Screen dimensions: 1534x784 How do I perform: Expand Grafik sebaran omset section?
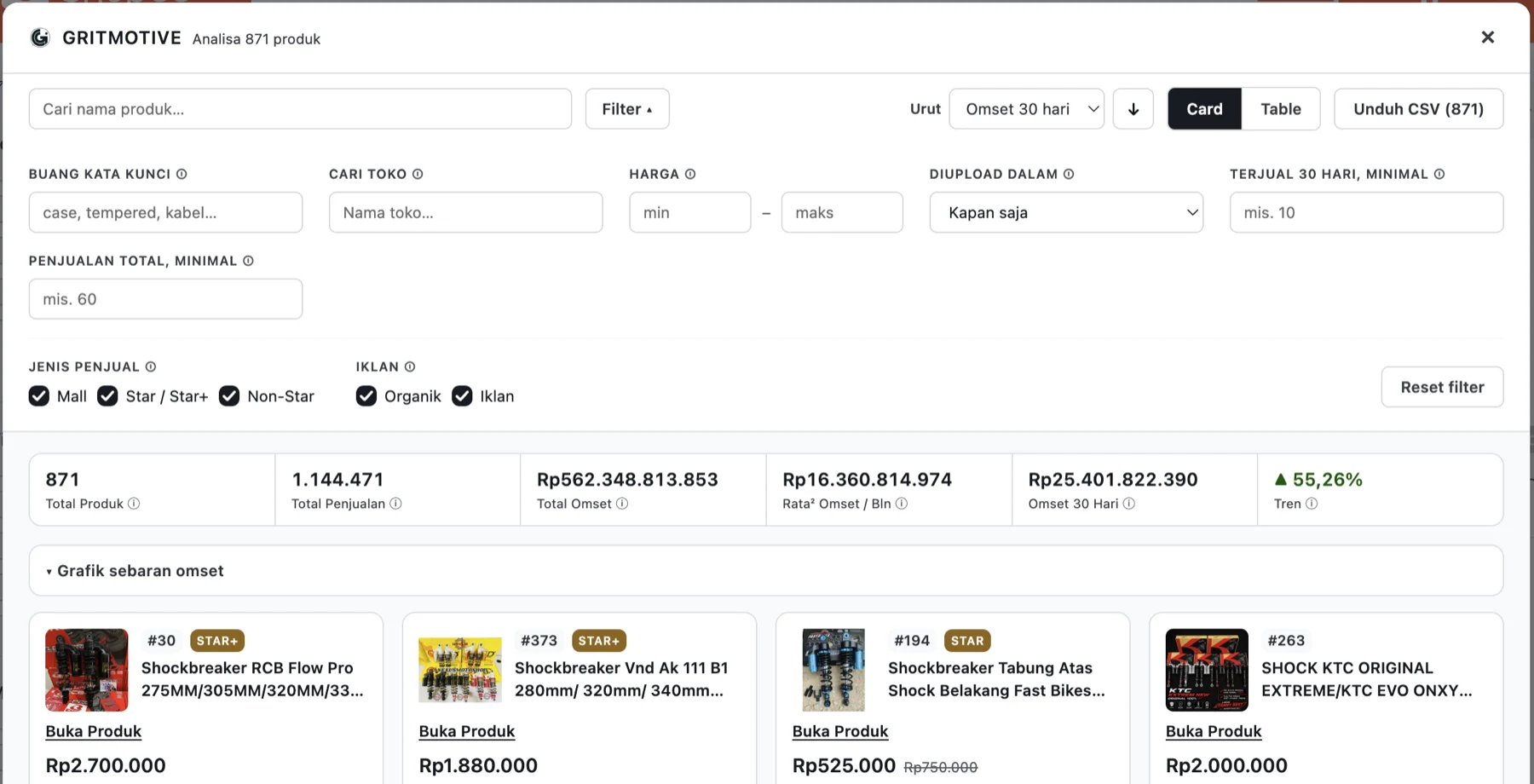(x=766, y=571)
